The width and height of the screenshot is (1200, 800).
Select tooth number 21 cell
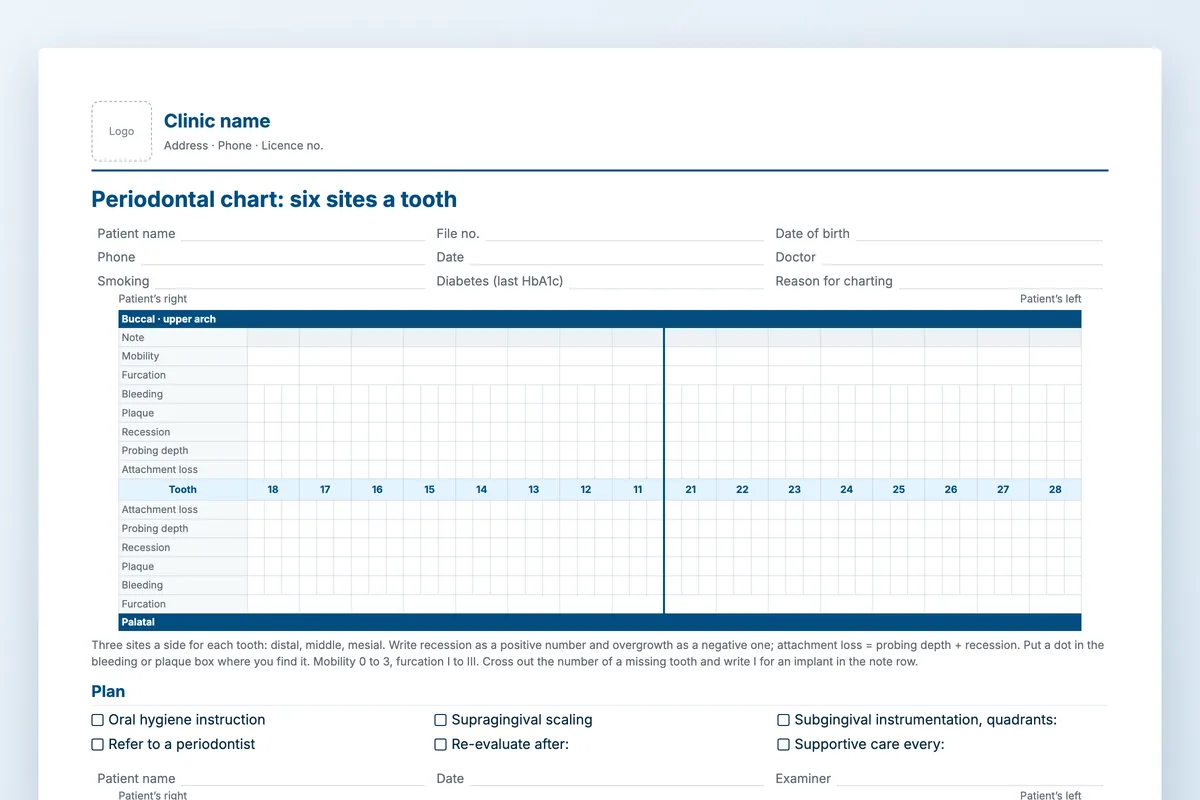[x=691, y=490]
